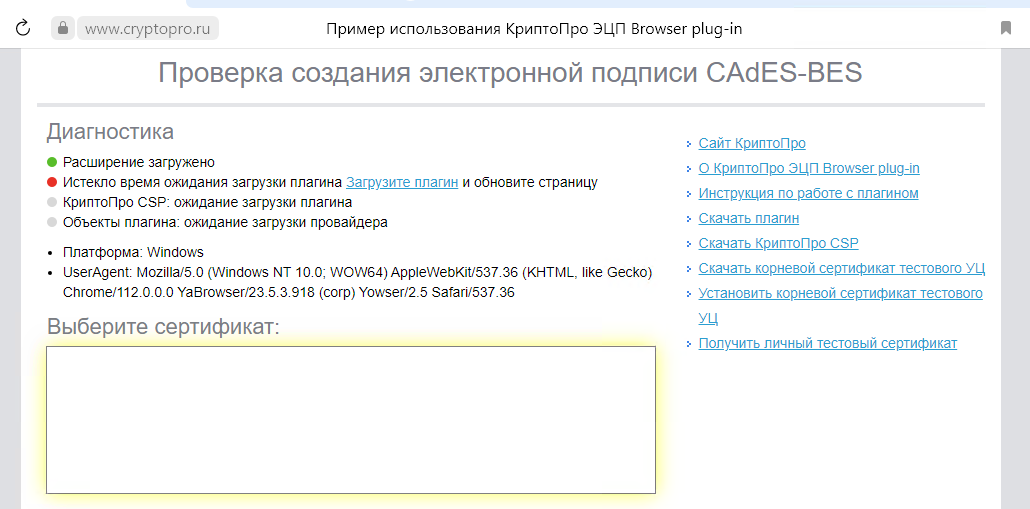
Task: Click the 'Выберите сертификат:' heading
Action: [163, 326]
